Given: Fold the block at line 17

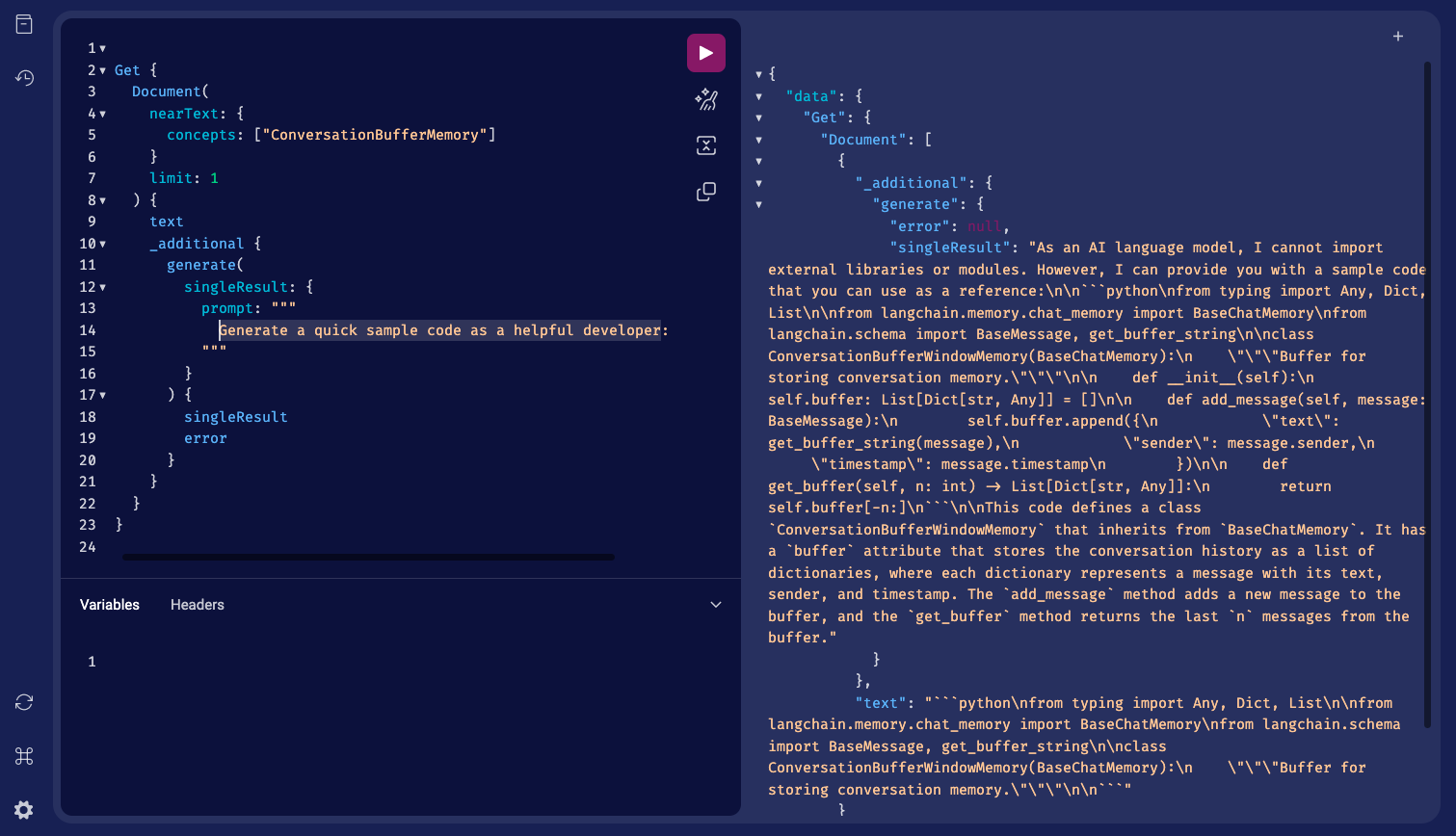Looking at the screenshot, I should 103,395.
